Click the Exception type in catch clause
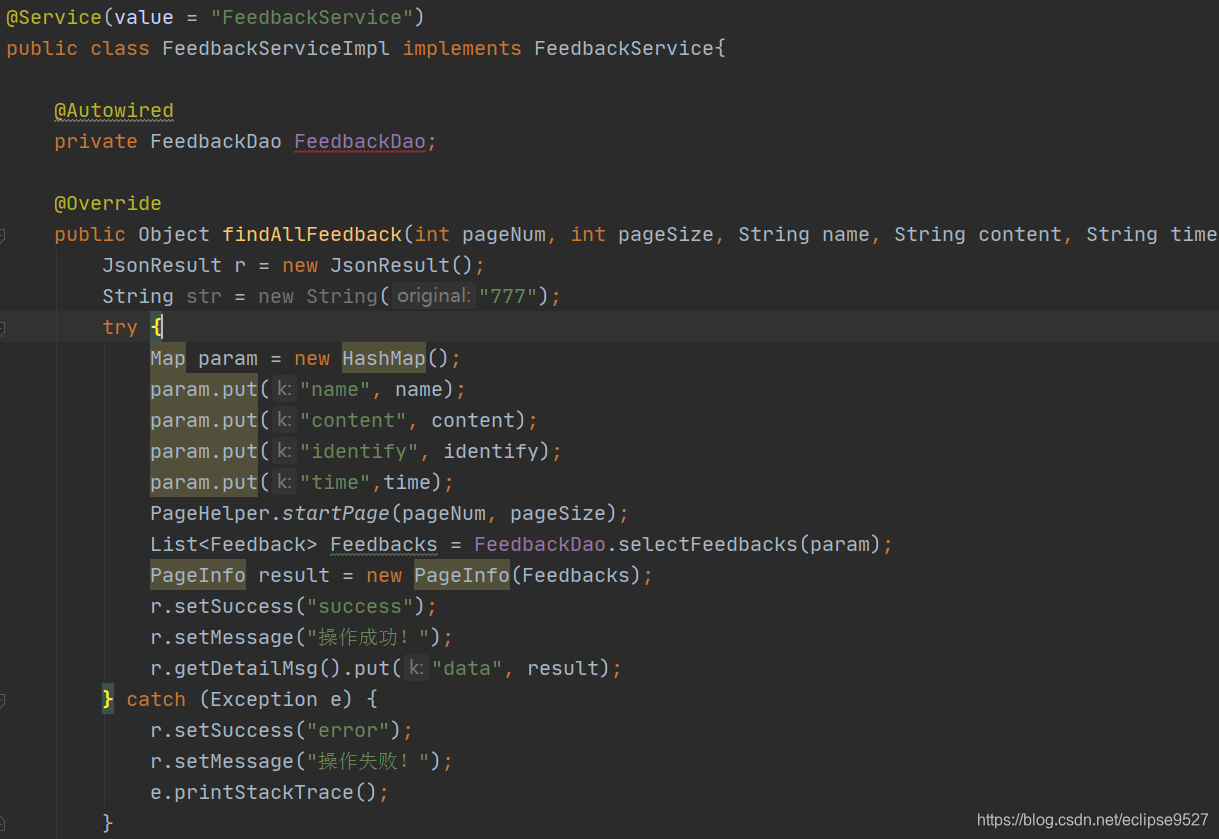This screenshot has width=1219, height=839. pos(264,699)
